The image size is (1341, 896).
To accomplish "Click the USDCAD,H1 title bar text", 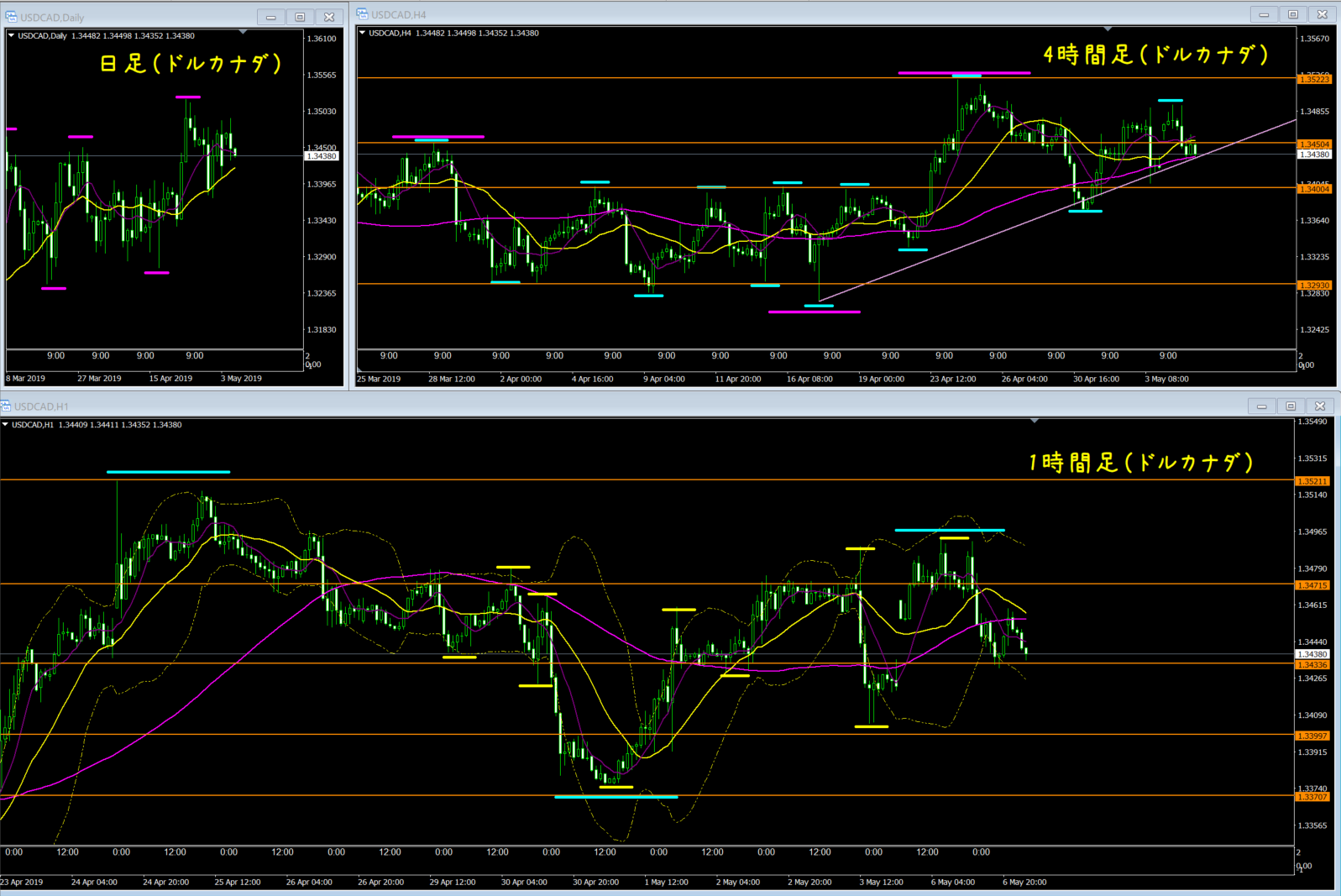I will pos(41,406).
